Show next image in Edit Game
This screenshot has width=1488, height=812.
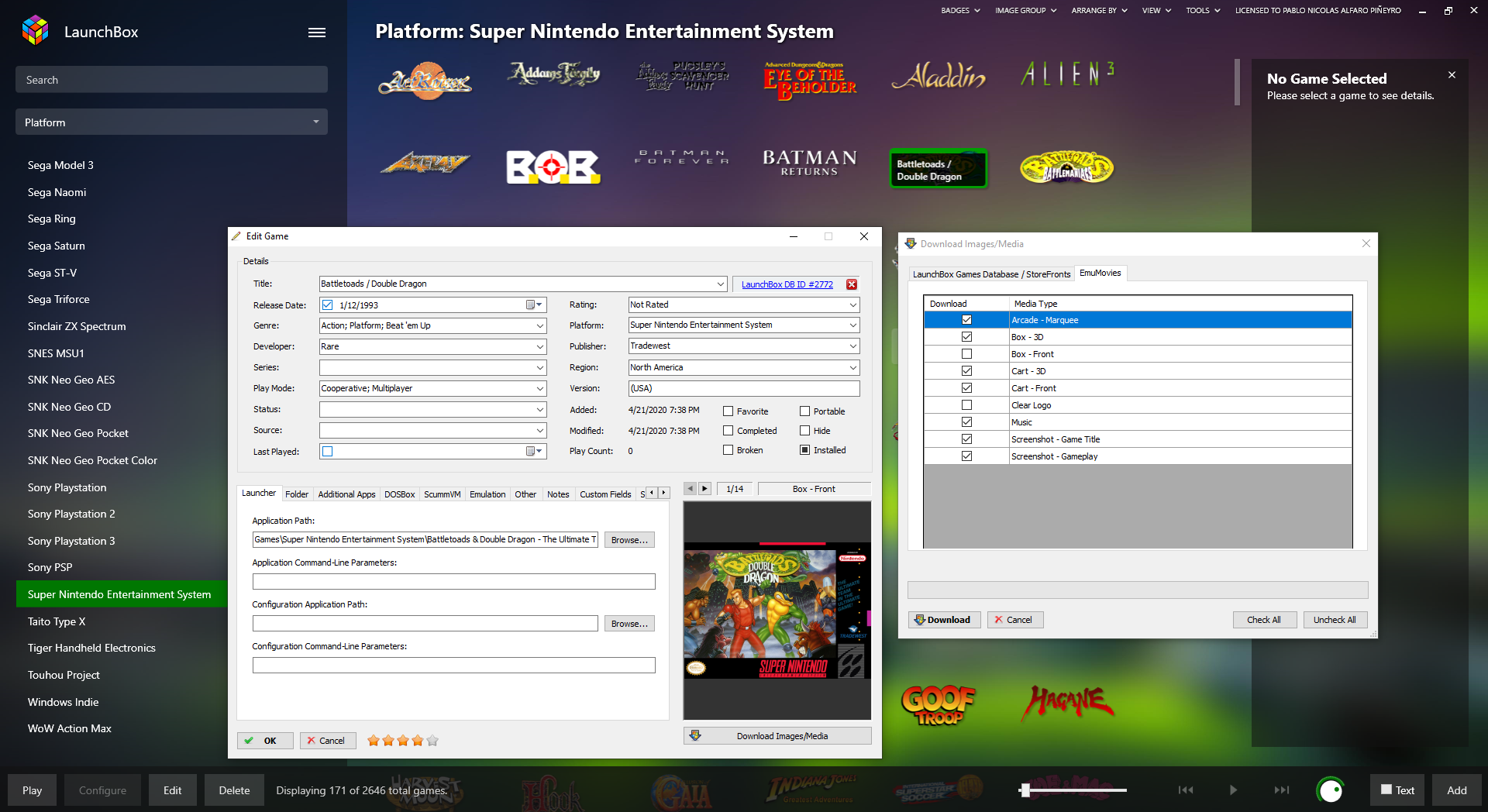(705, 489)
